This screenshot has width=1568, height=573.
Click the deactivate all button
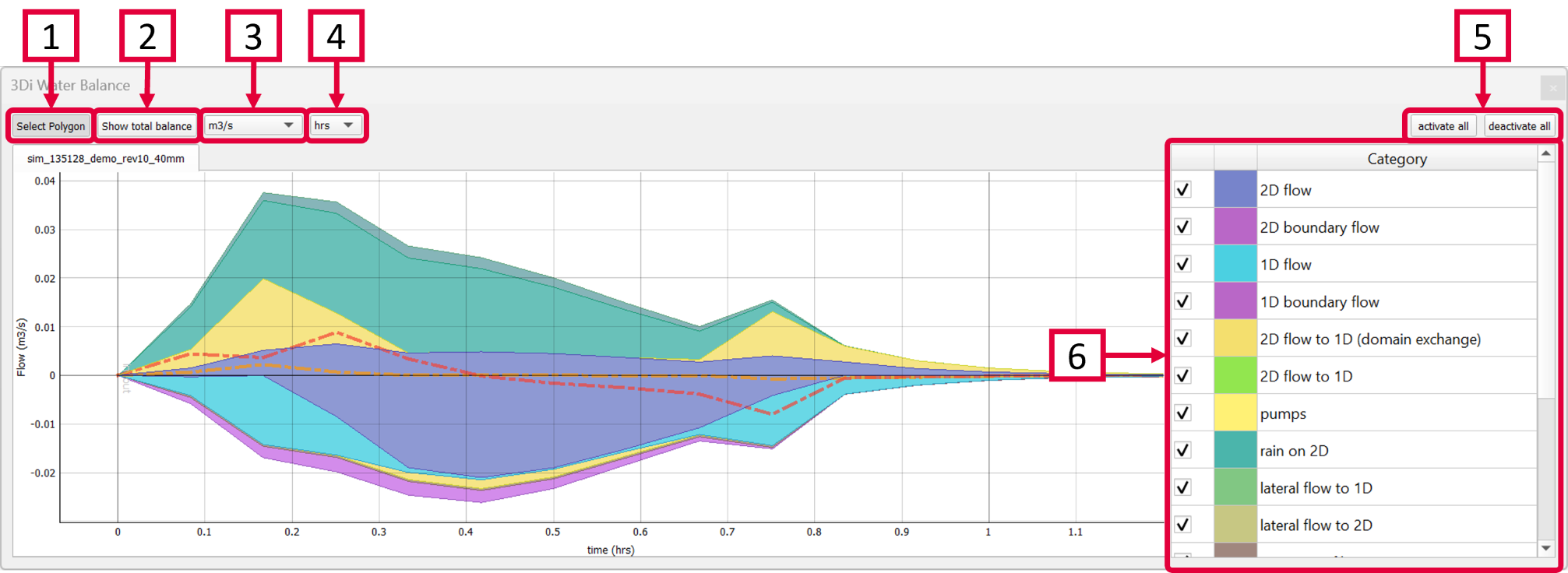tap(1519, 126)
